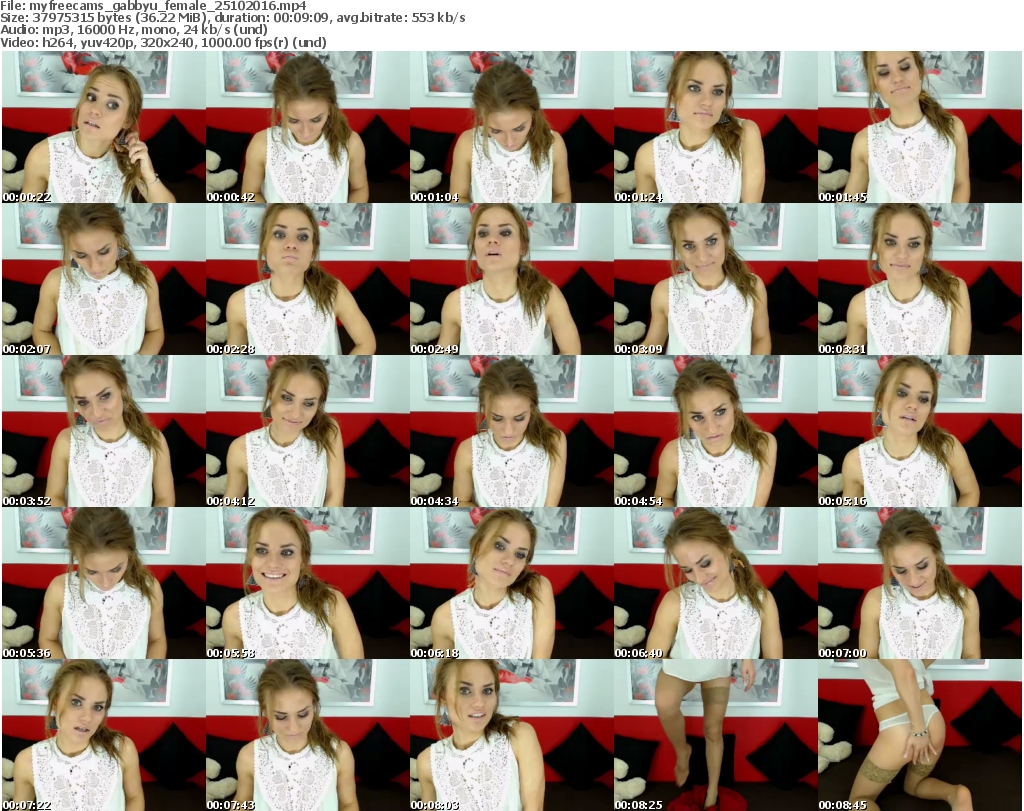Select the thumbnail timestamped 00:00:22
Screen dimensions: 1024x811
coord(104,127)
